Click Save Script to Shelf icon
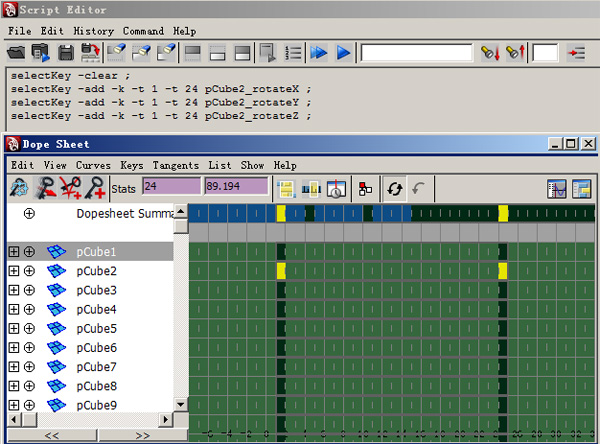The height and width of the screenshot is (444, 600). coord(91,52)
